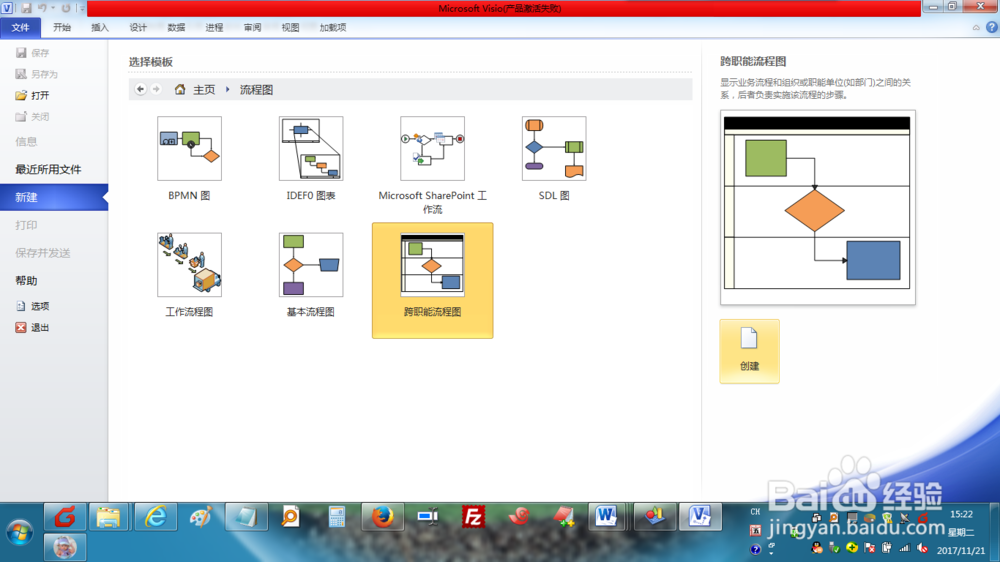Pick the 基本流程图 template
Viewport: 1000px width, 562px height.
(311, 276)
